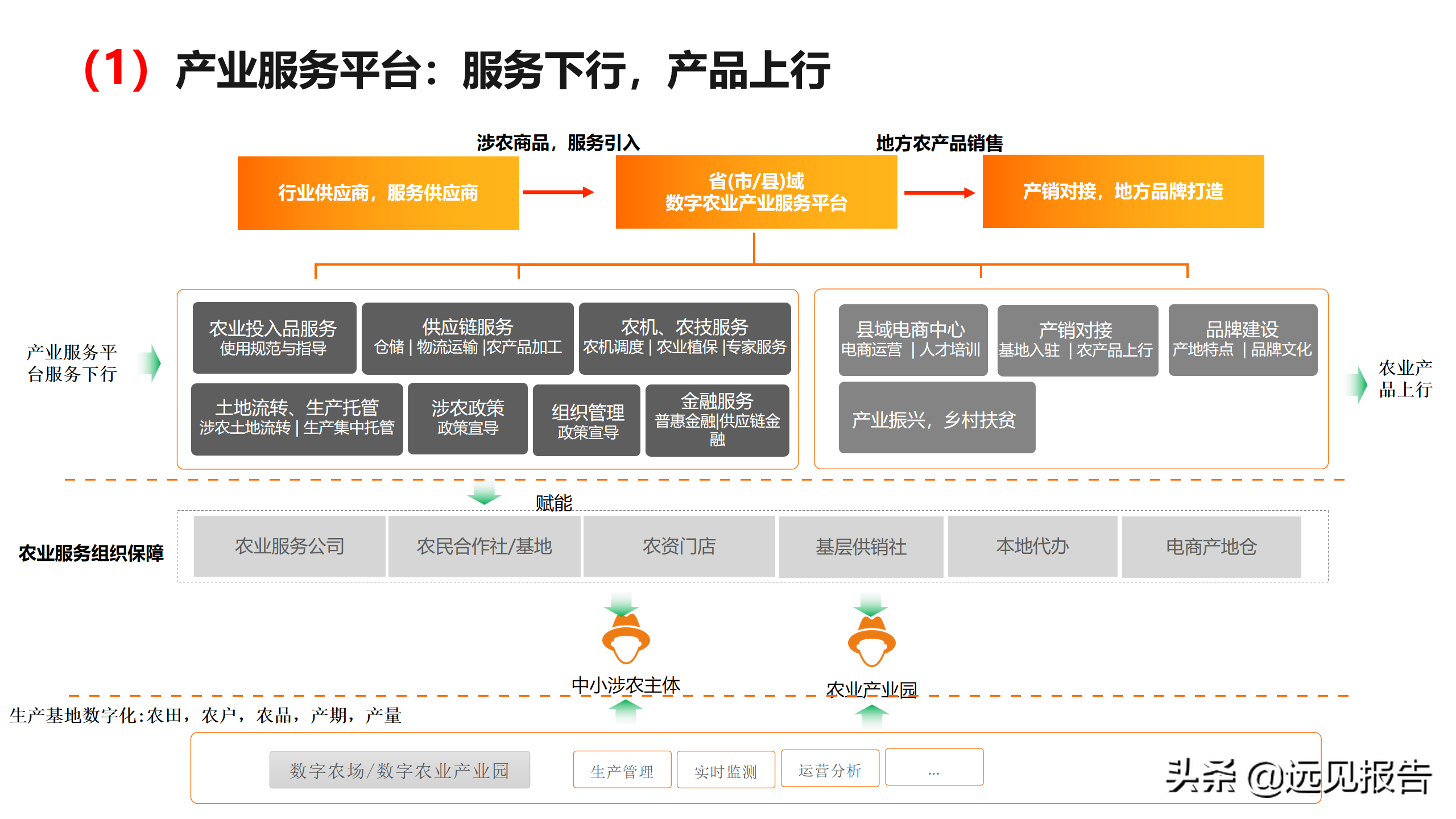Click the 品牌建设 box

pos(1242,340)
